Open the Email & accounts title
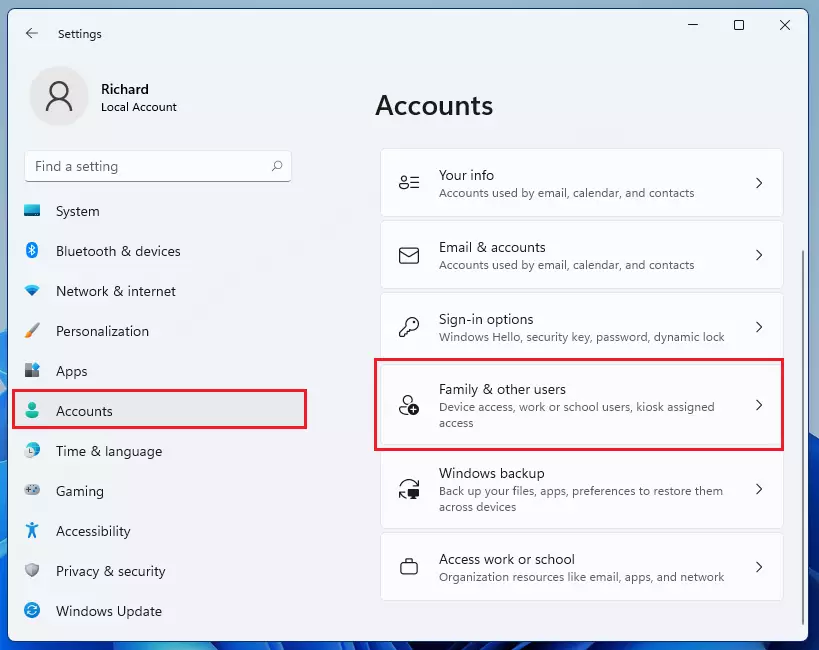Viewport: 819px width, 650px height. (x=492, y=247)
